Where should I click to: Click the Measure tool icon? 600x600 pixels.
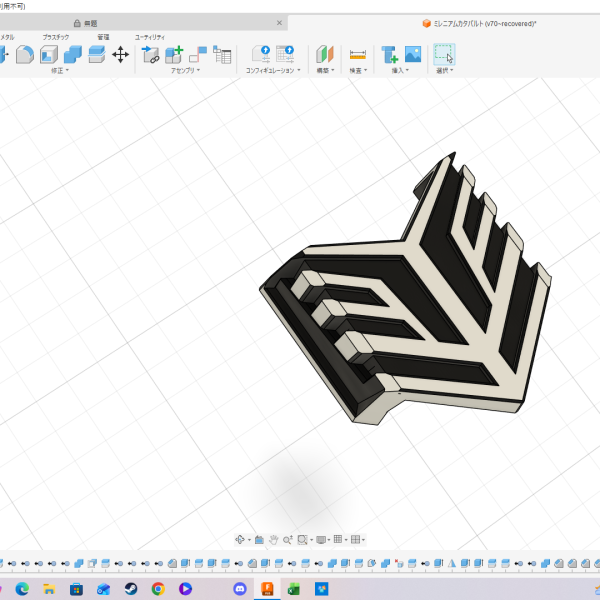[358, 55]
